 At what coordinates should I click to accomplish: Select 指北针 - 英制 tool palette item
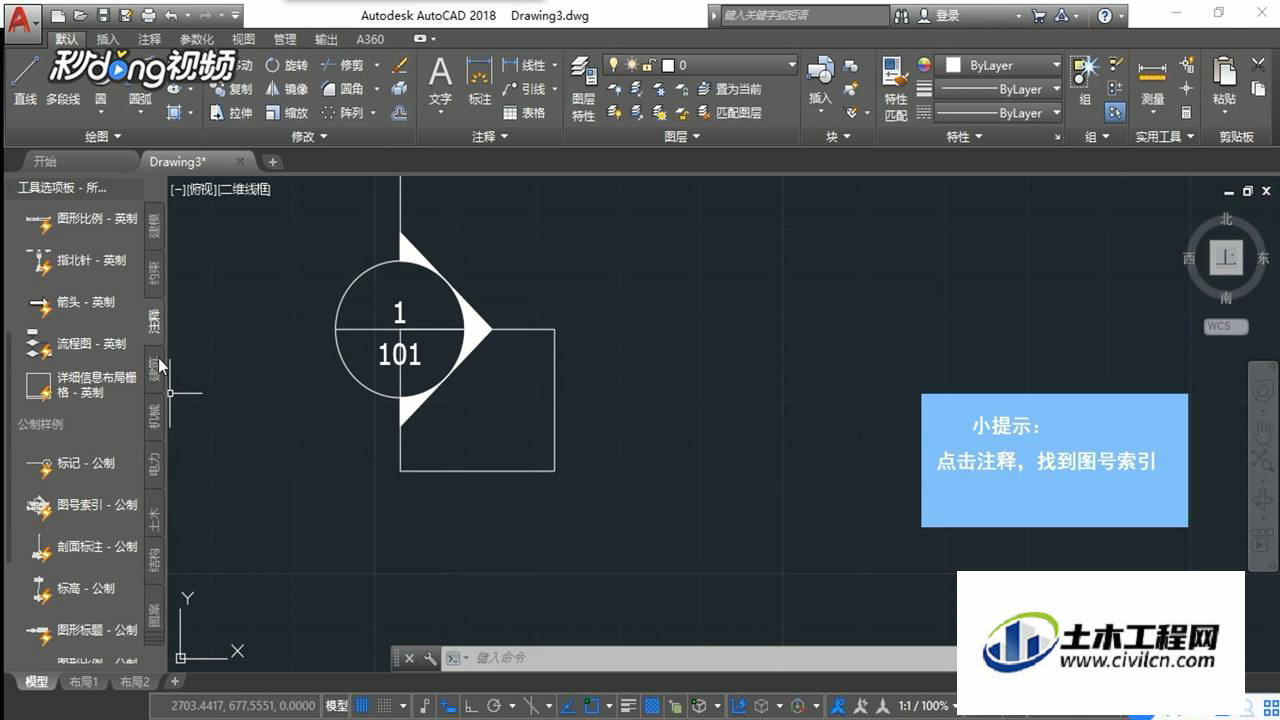pos(76,261)
